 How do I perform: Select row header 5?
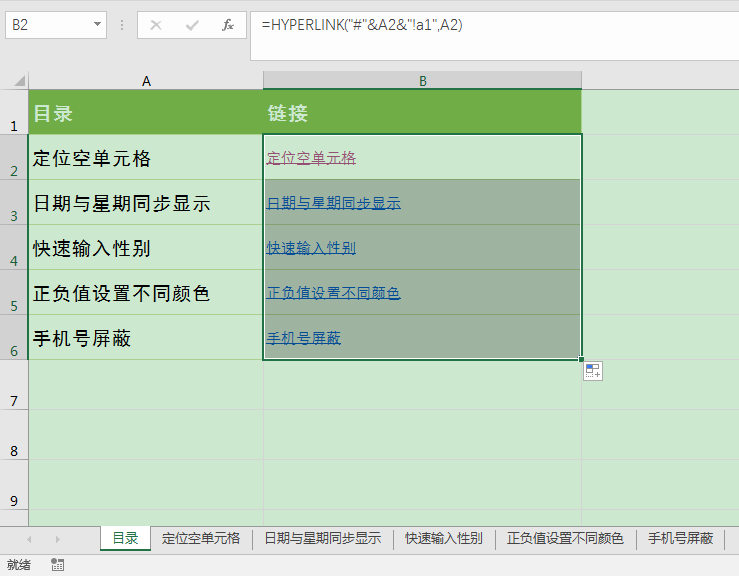point(14,292)
